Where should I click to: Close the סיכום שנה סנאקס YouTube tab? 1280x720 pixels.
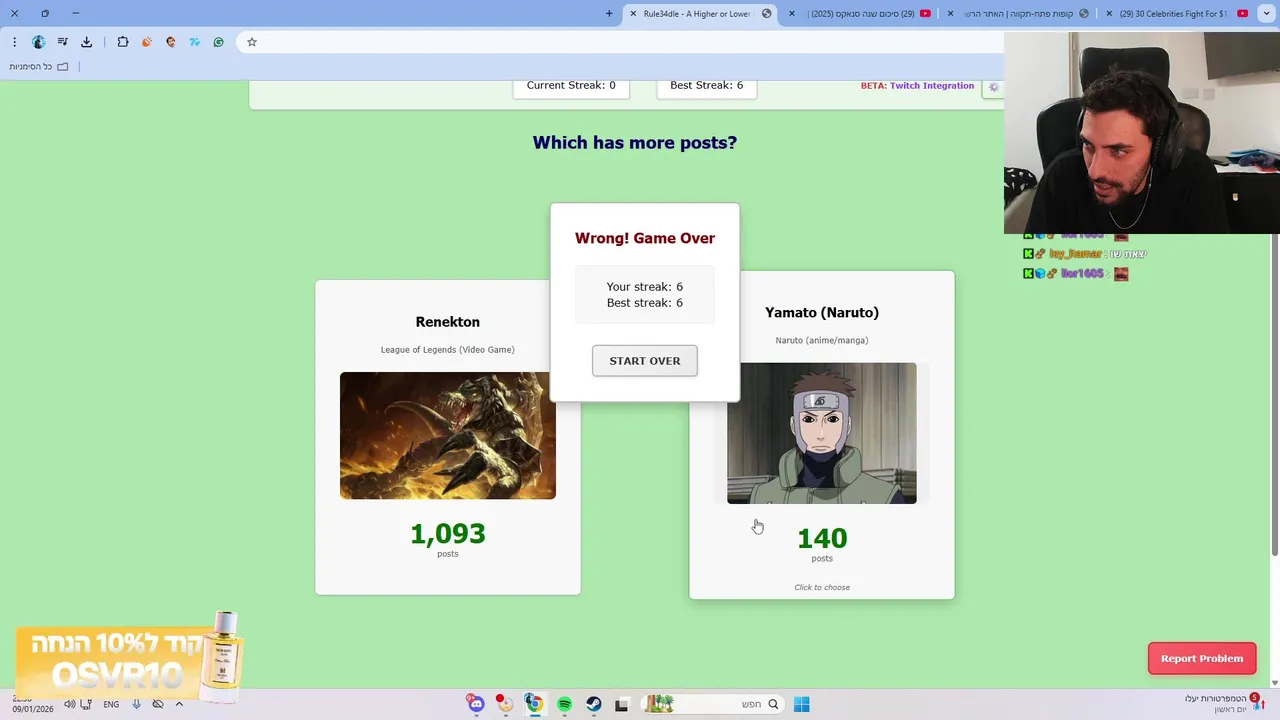click(793, 14)
